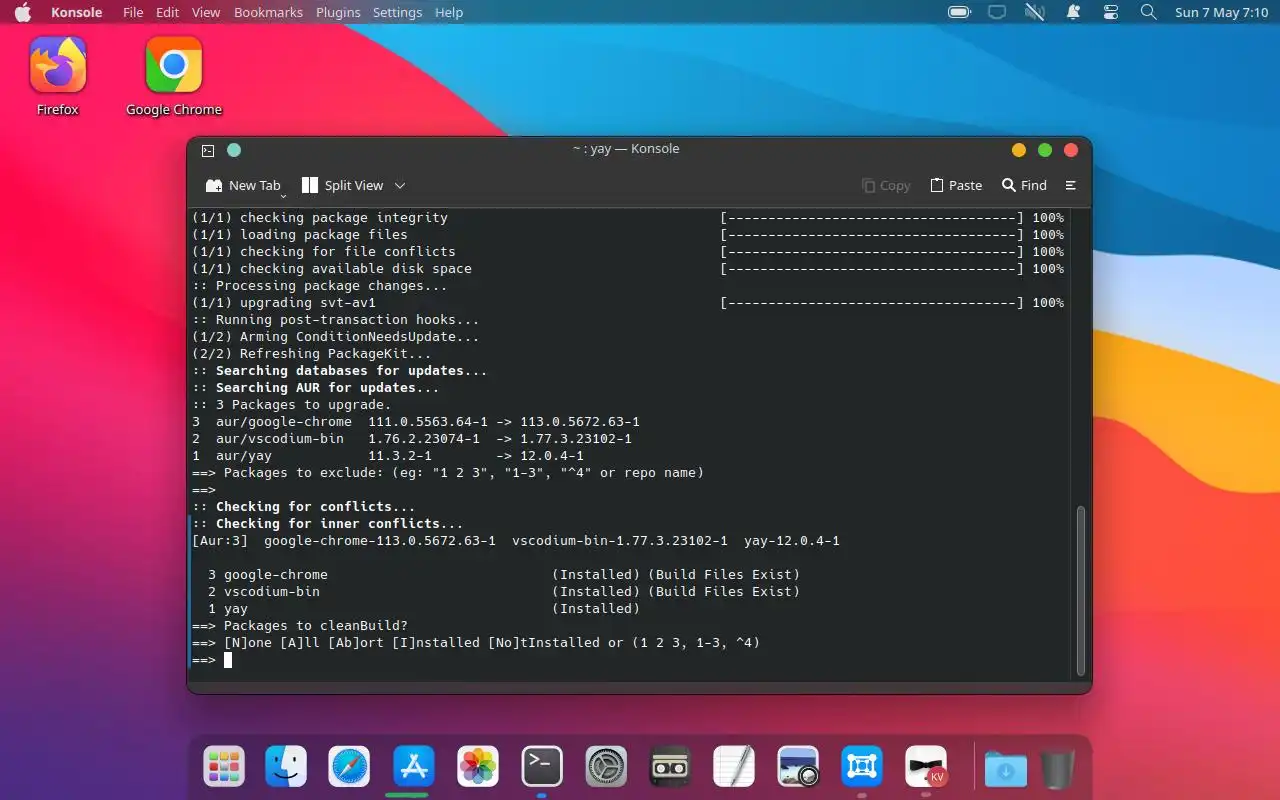Viewport: 1280px width, 800px height.
Task: Click the New Tab button
Action: pos(243,185)
